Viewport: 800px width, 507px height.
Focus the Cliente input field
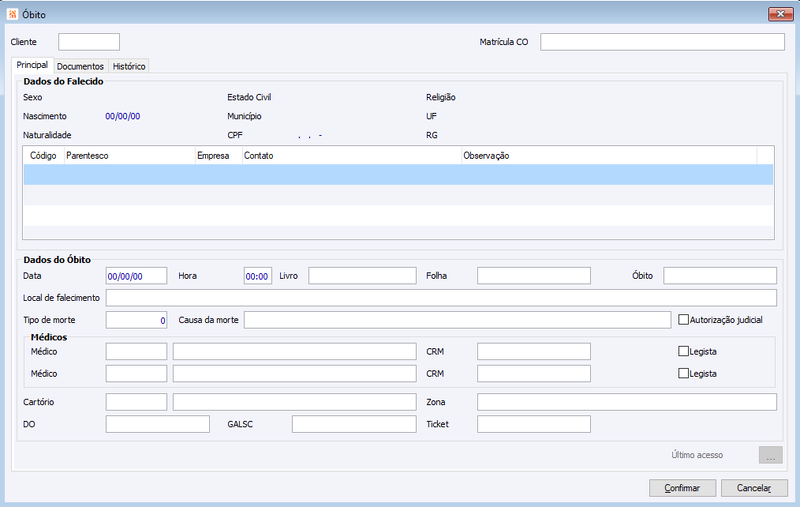pos(89,42)
